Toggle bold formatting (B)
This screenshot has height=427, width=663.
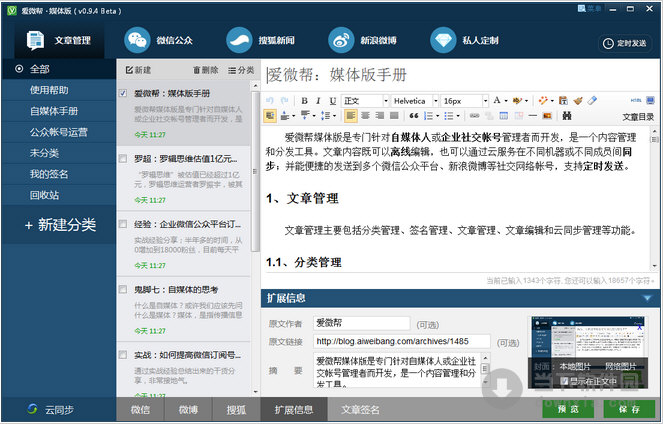pos(304,101)
